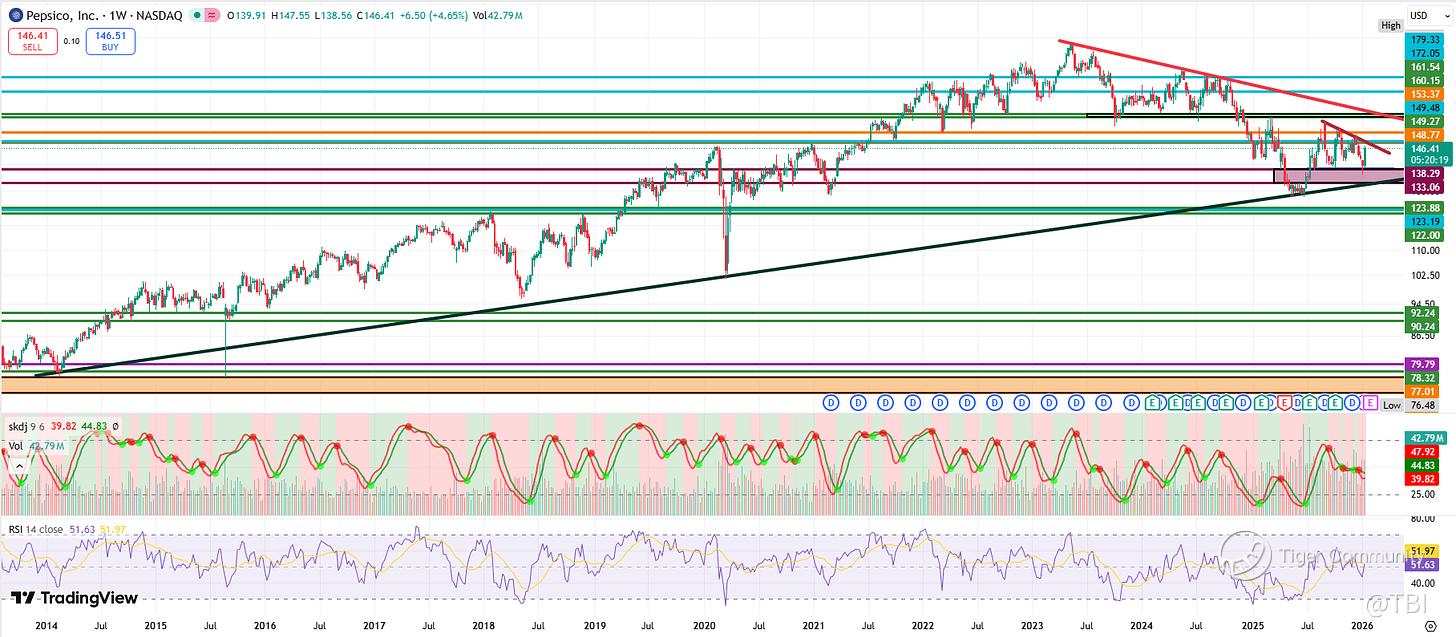This screenshot has width=1456, height=637.
Task: Select the orange band at chart bottom
Action: point(700,385)
